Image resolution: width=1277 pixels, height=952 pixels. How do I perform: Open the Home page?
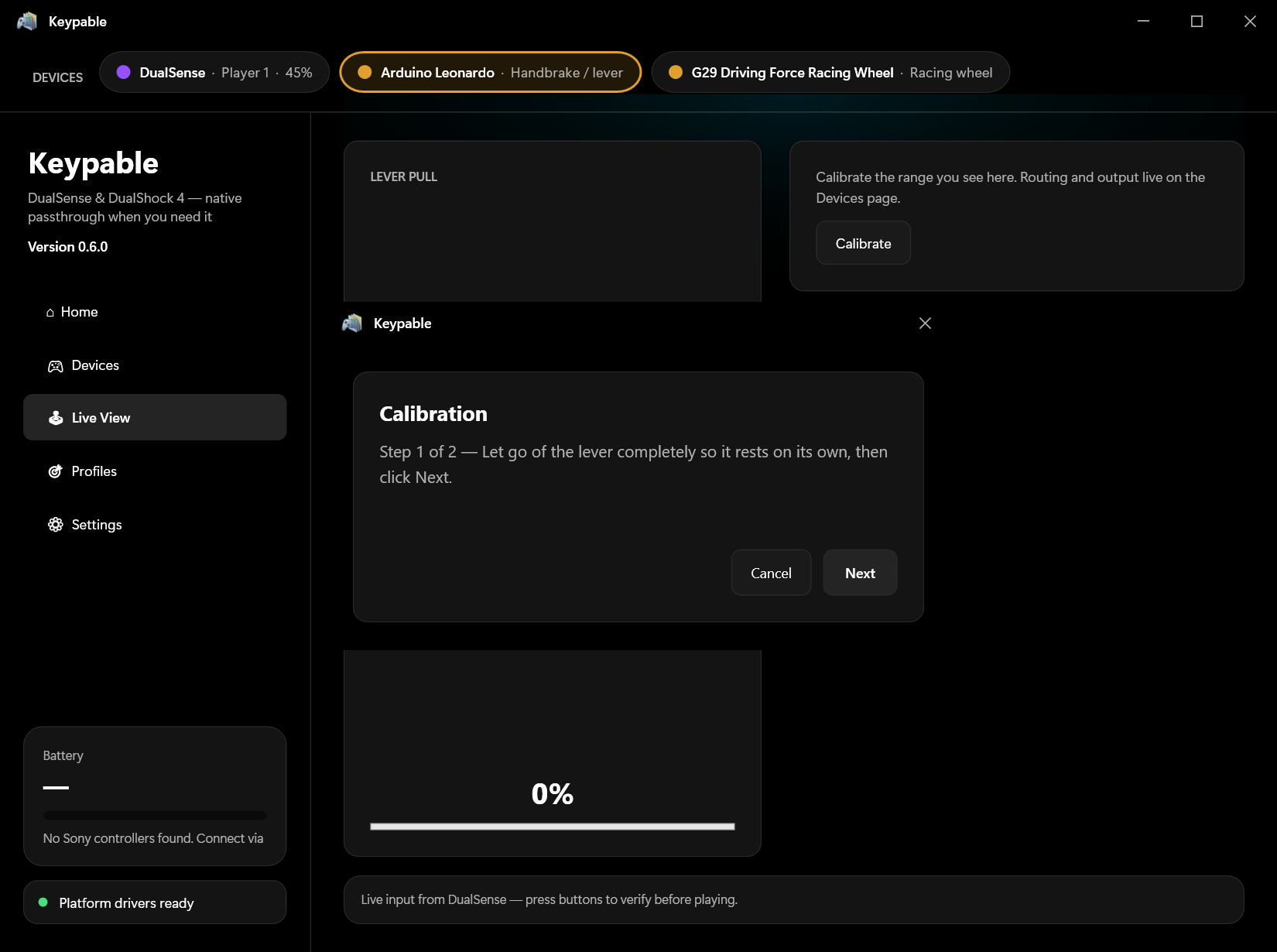pyautogui.click(x=155, y=312)
